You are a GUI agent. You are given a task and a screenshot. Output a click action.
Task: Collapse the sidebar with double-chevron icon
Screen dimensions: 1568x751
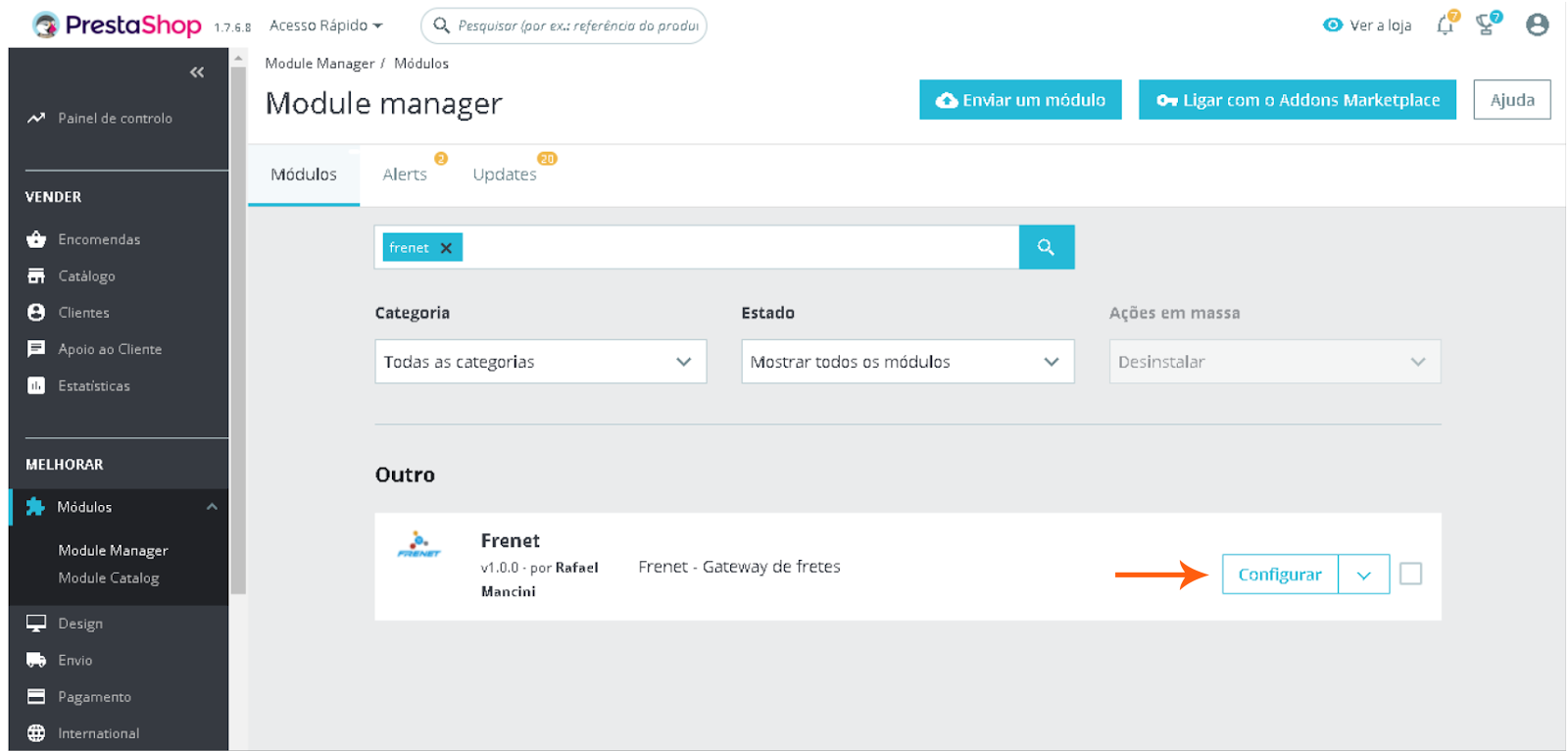click(x=197, y=73)
